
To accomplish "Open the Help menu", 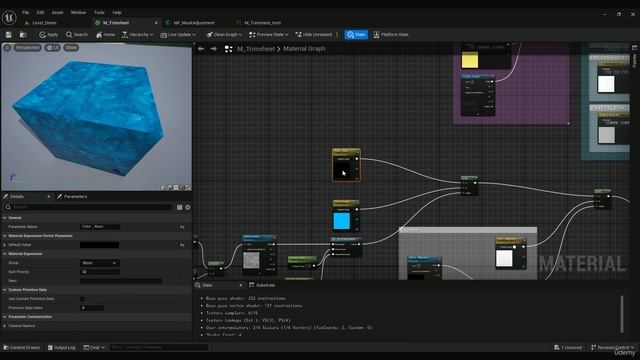I will point(117,13).
